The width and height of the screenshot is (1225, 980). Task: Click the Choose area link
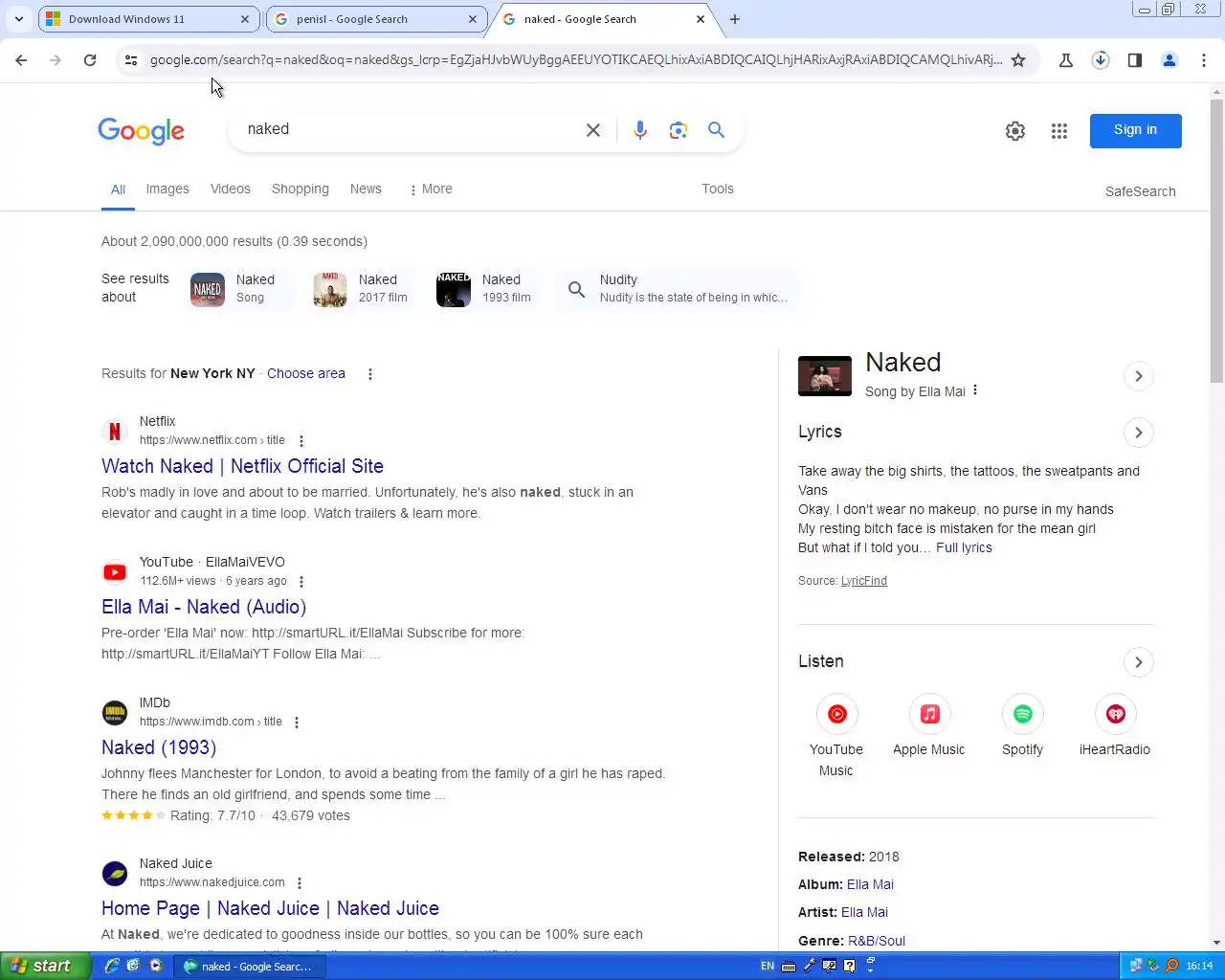pyautogui.click(x=306, y=374)
